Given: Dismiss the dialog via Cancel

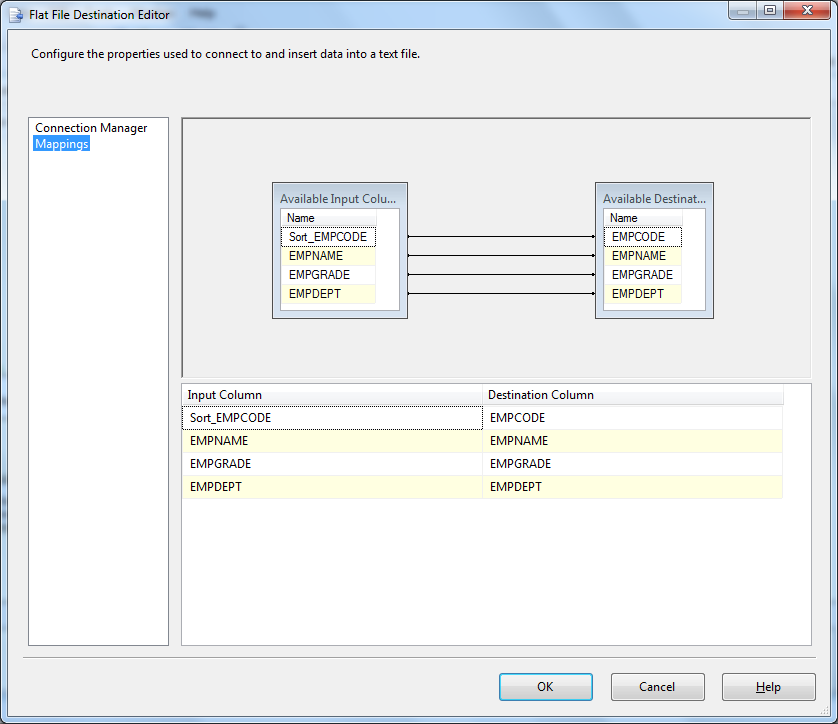Looking at the screenshot, I should coord(657,687).
